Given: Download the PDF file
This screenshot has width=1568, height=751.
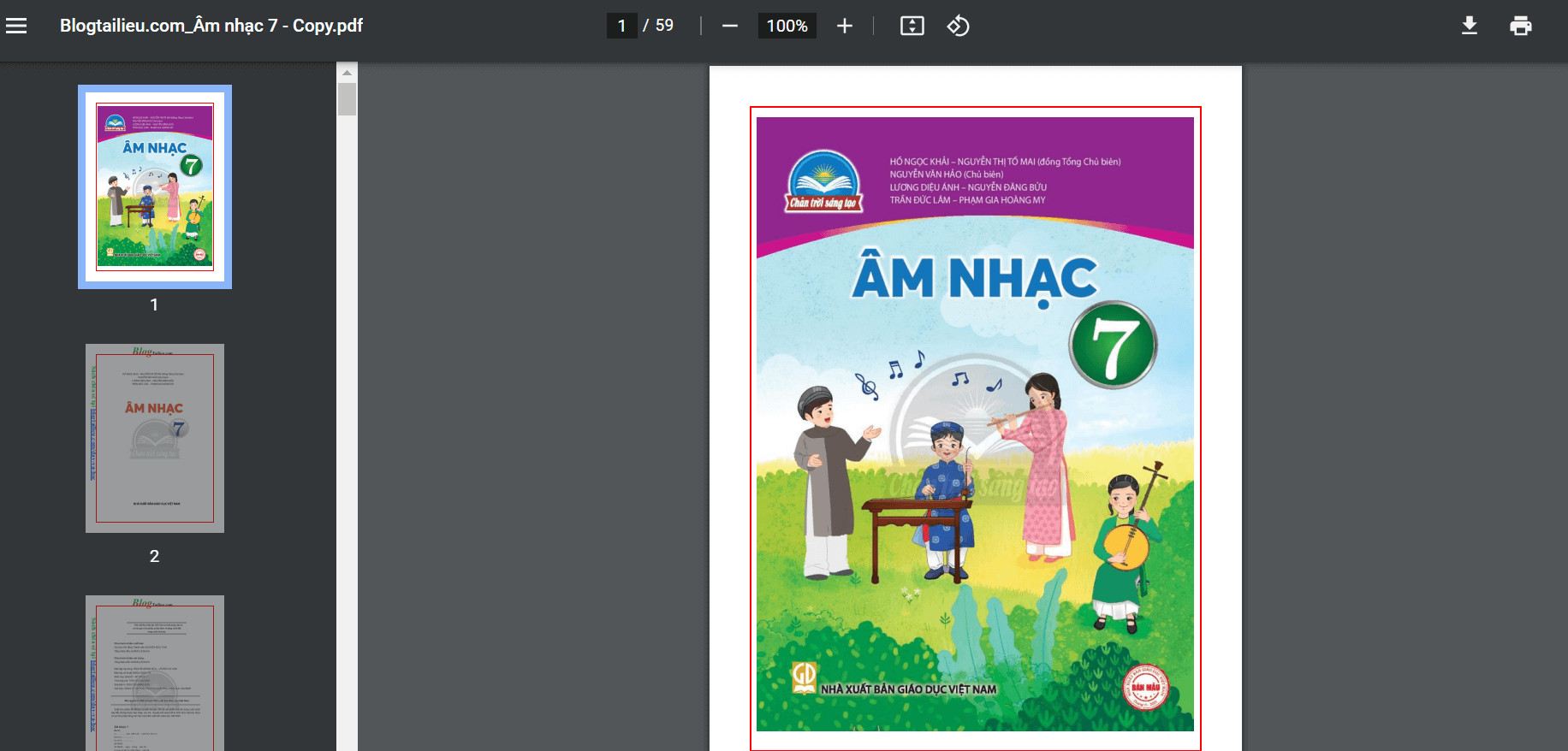Looking at the screenshot, I should click(x=1470, y=26).
